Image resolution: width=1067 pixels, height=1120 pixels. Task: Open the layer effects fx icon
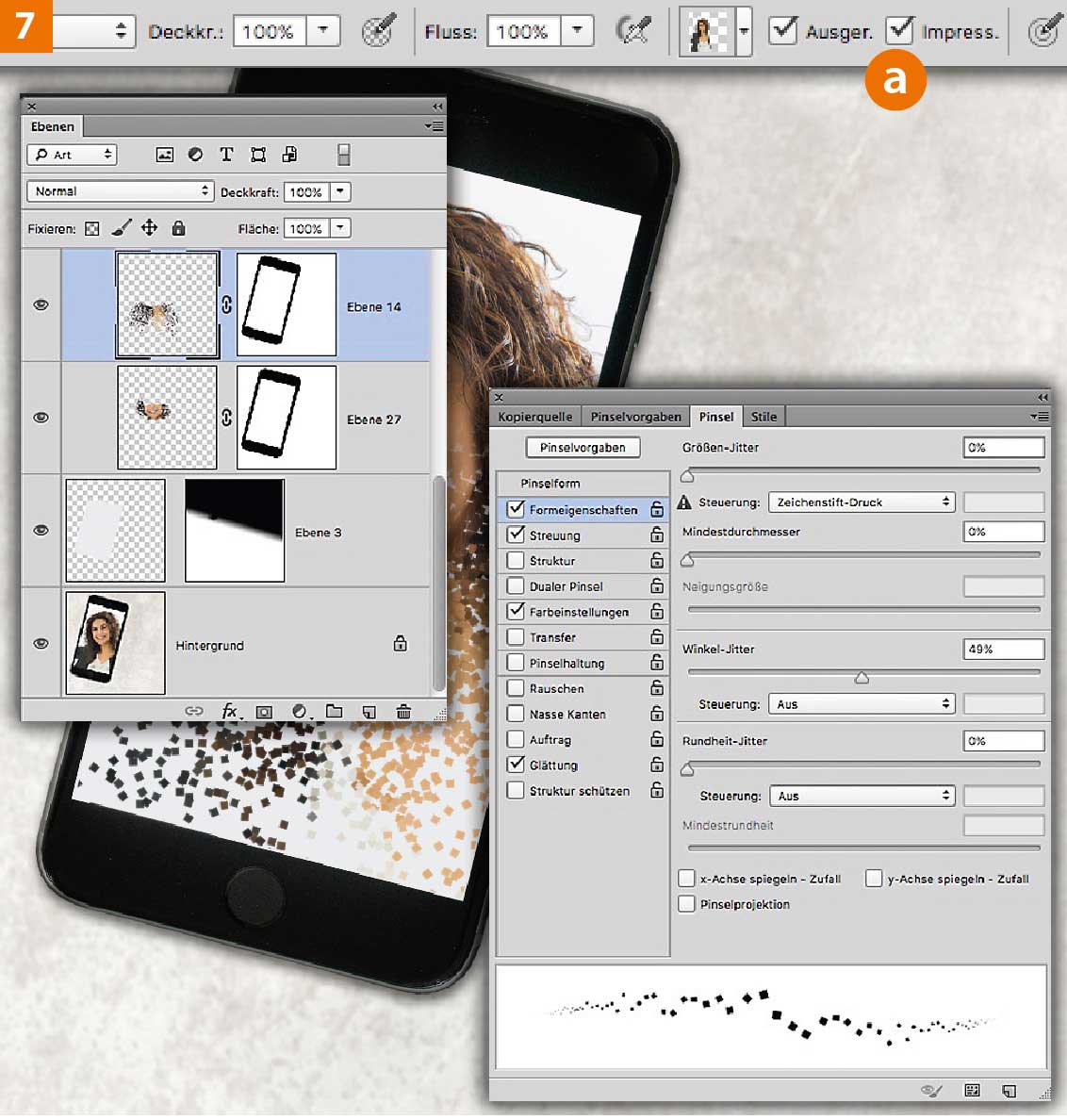click(x=229, y=712)
